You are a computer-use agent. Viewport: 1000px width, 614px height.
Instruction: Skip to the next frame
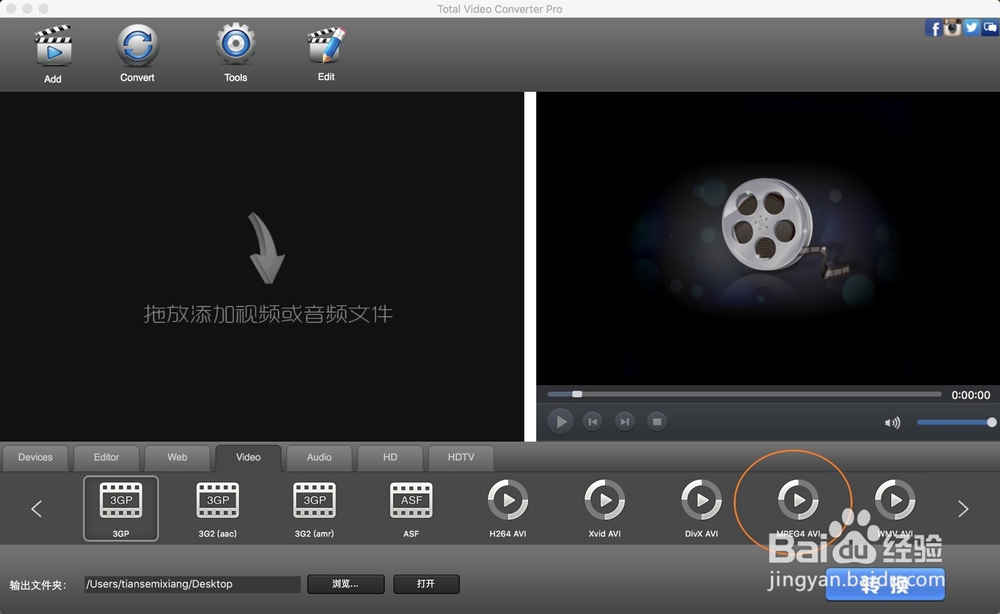click(x=624, y=421)
